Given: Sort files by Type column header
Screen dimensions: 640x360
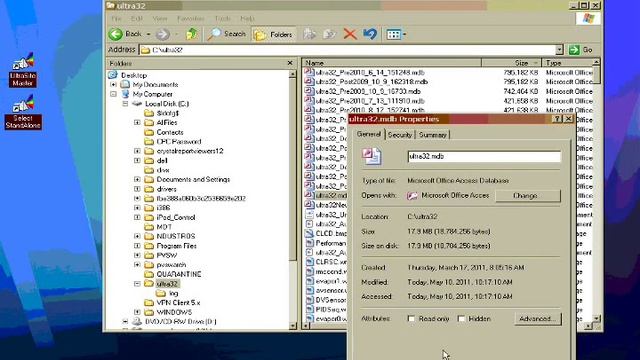Looking at the screenshot, I should 567,63.
